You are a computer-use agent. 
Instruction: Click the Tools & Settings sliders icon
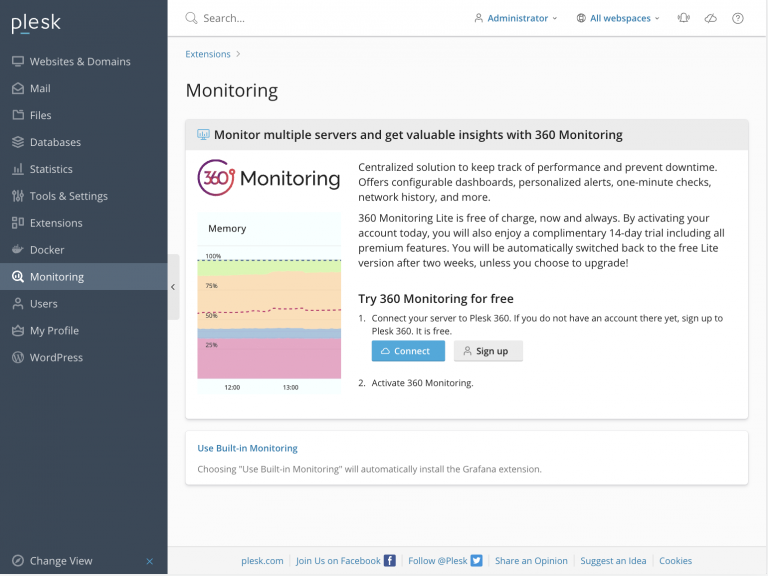click(x=18, y=196)
